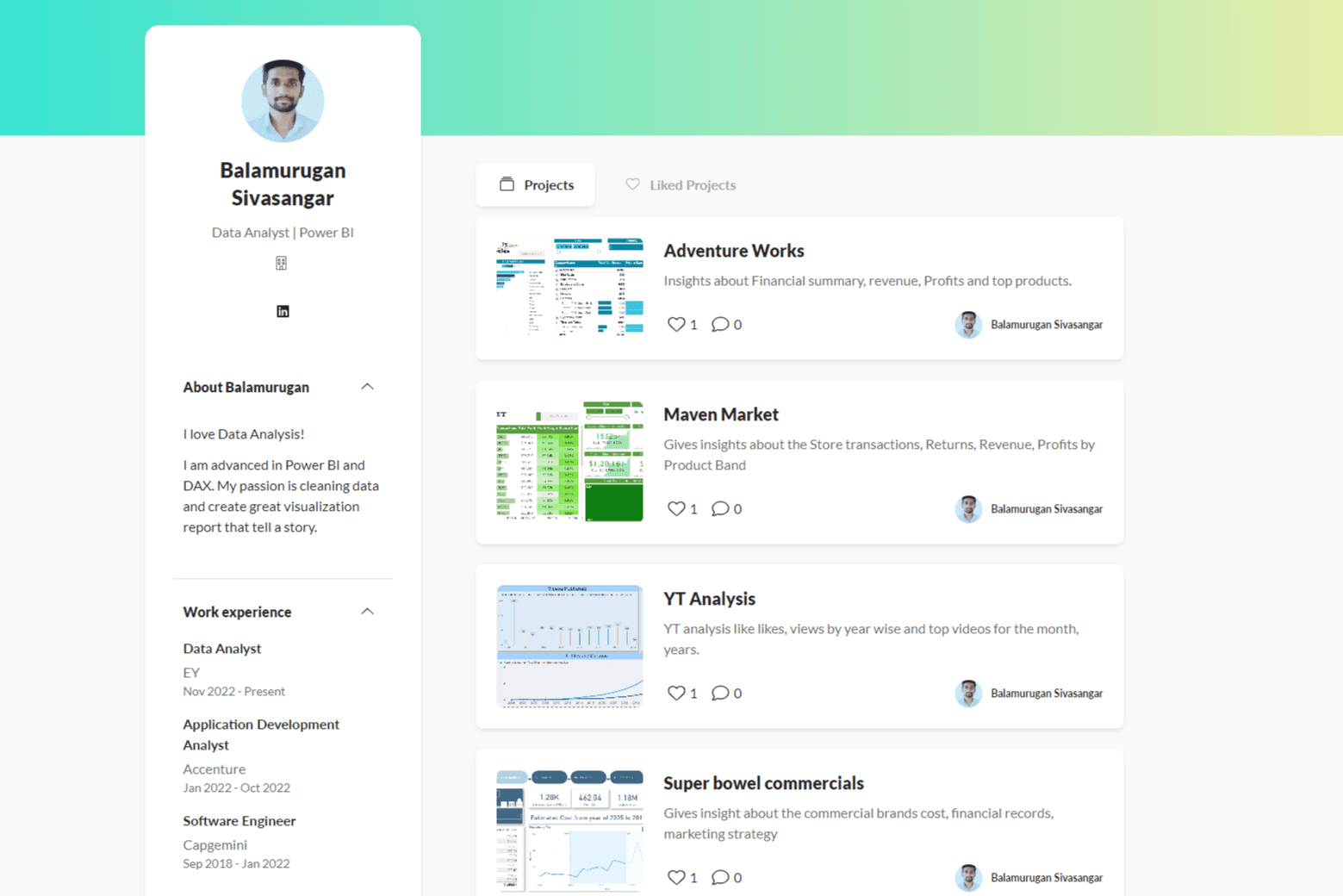Viewport: 1343px width, 896px height.
Task: Open comments on Adventure Works project
Action: [x=720, y=324]
